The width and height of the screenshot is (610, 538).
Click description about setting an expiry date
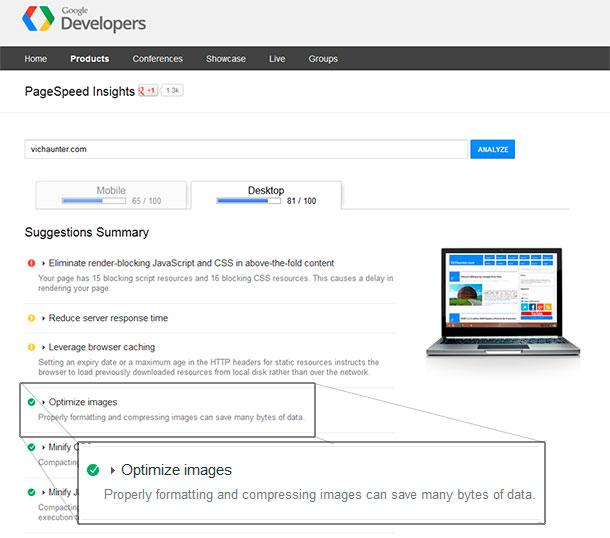(x=208, y=367)
